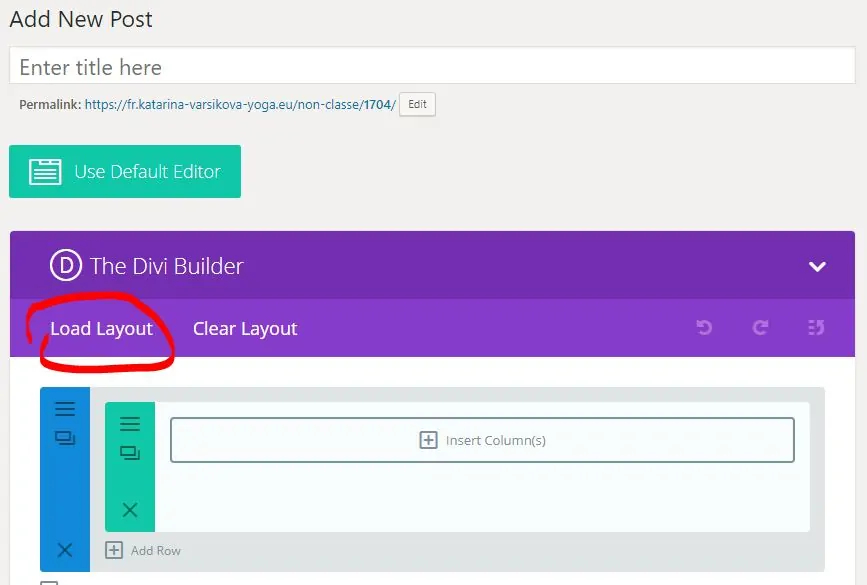Click the Add New Post heading
Screen dimensions: 867x585
pos(81,19)
